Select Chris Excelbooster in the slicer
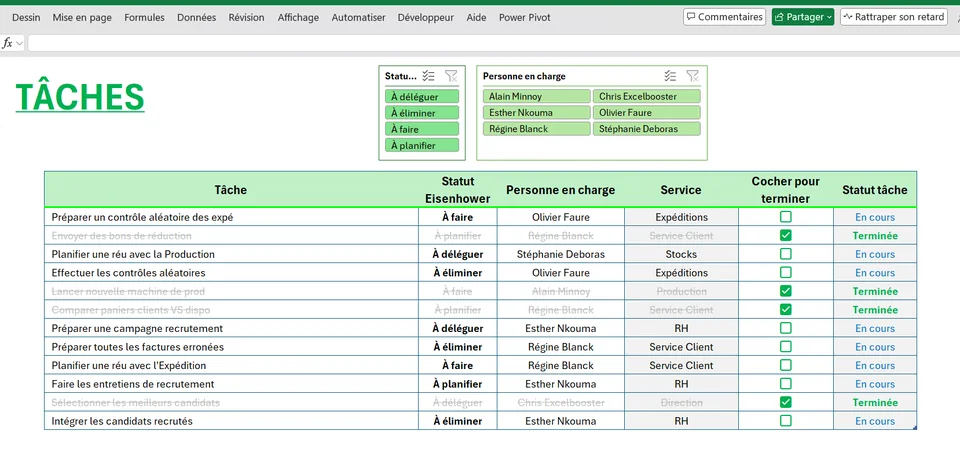The width and height of the screenshot is (960, 460). click(647, 97)
